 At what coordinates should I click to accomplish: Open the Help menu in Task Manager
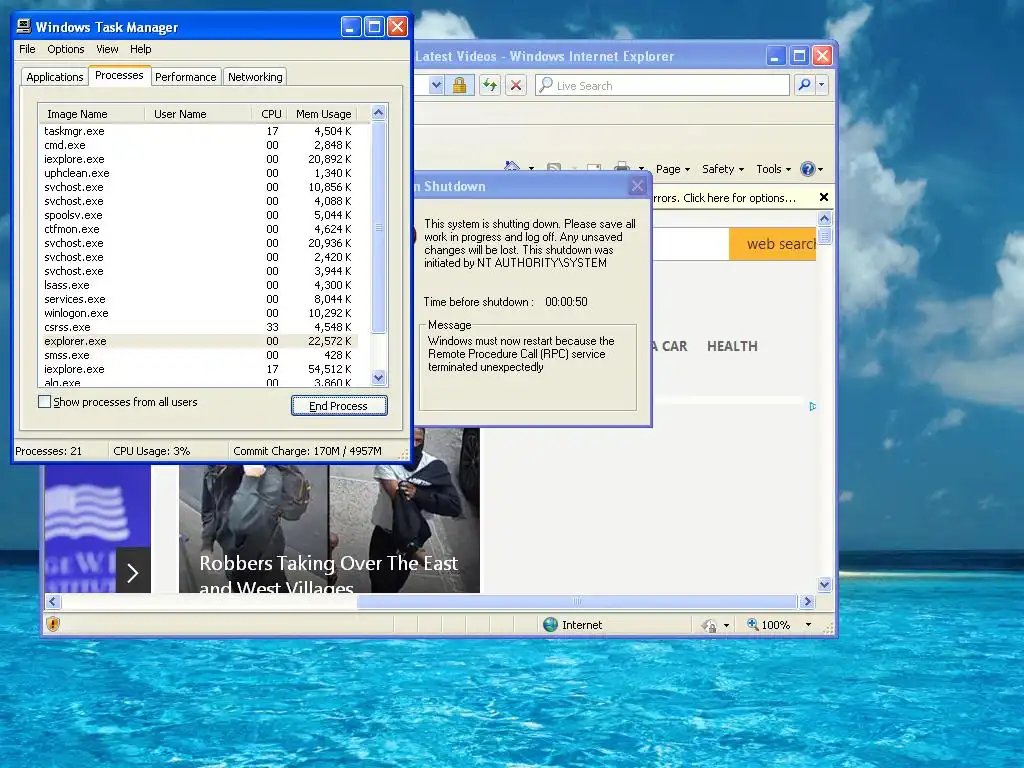(140, 49)
